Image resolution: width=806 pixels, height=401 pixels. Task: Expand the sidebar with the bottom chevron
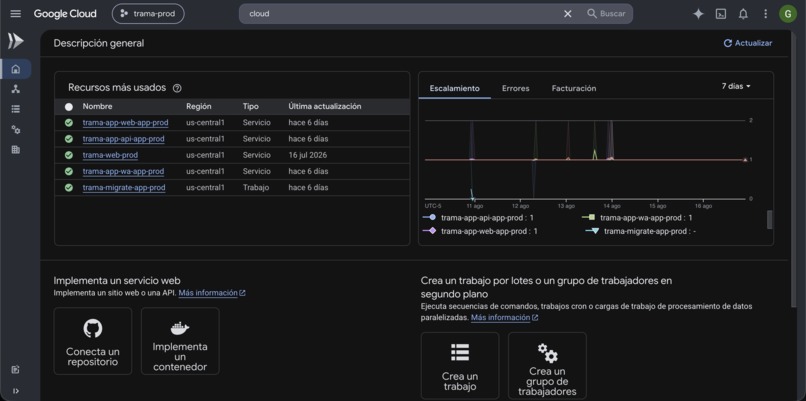(x=15, y=391)
